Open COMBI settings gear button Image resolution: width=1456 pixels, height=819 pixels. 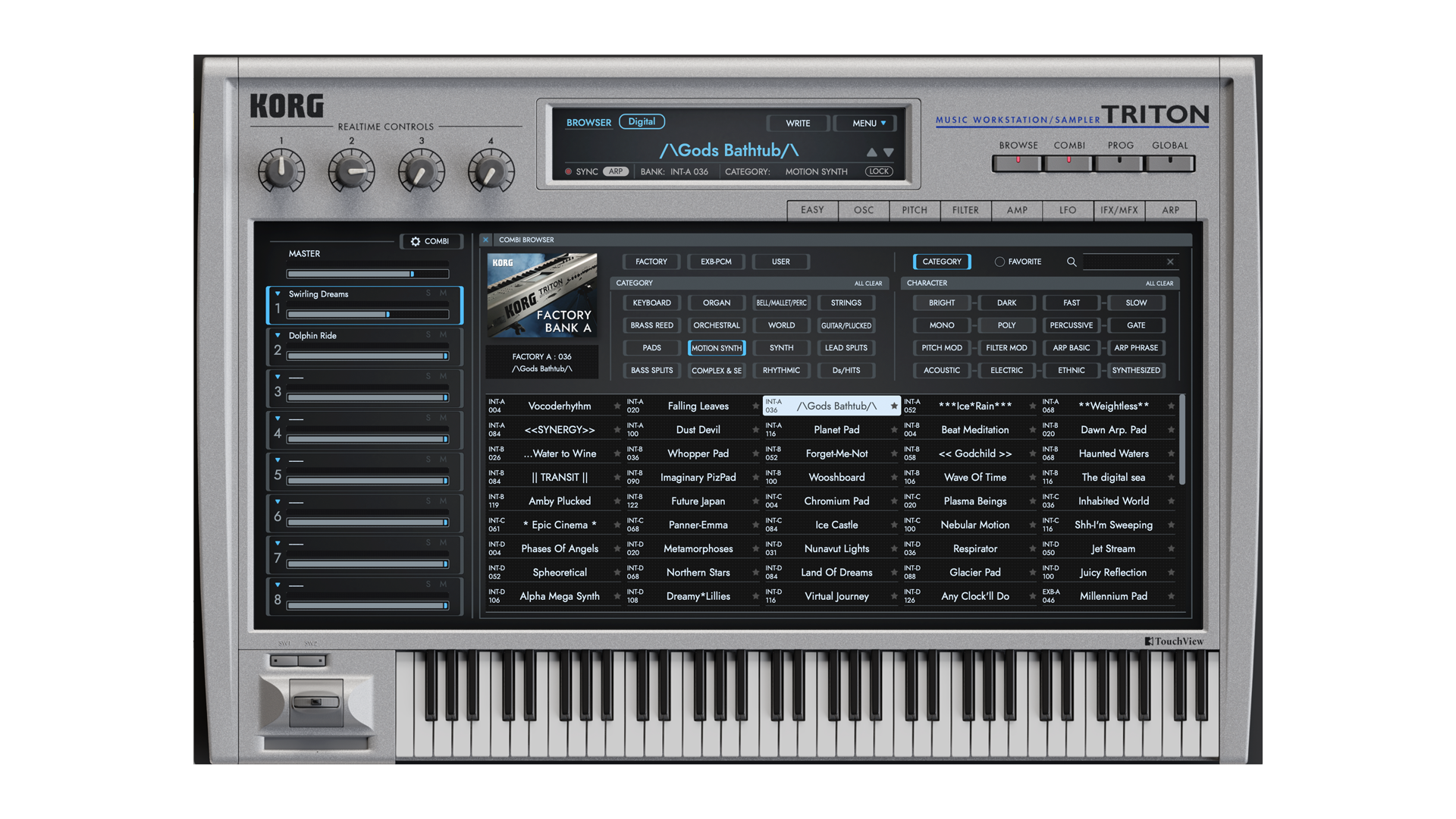point(430,241)
